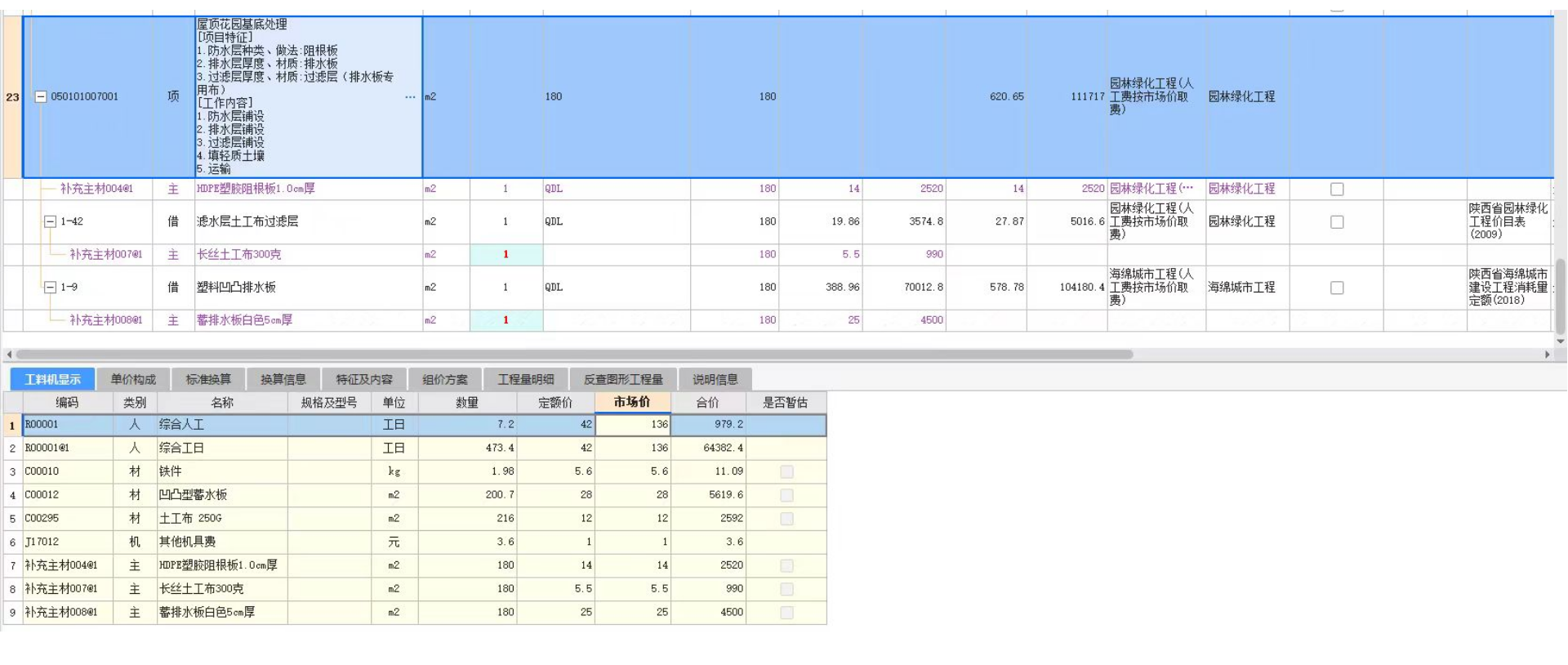Image resolution: width=1568 pixels, height=665 pixels.
Task: Click the horizontal scrollbar right arrow
Action: (1547, 355)
